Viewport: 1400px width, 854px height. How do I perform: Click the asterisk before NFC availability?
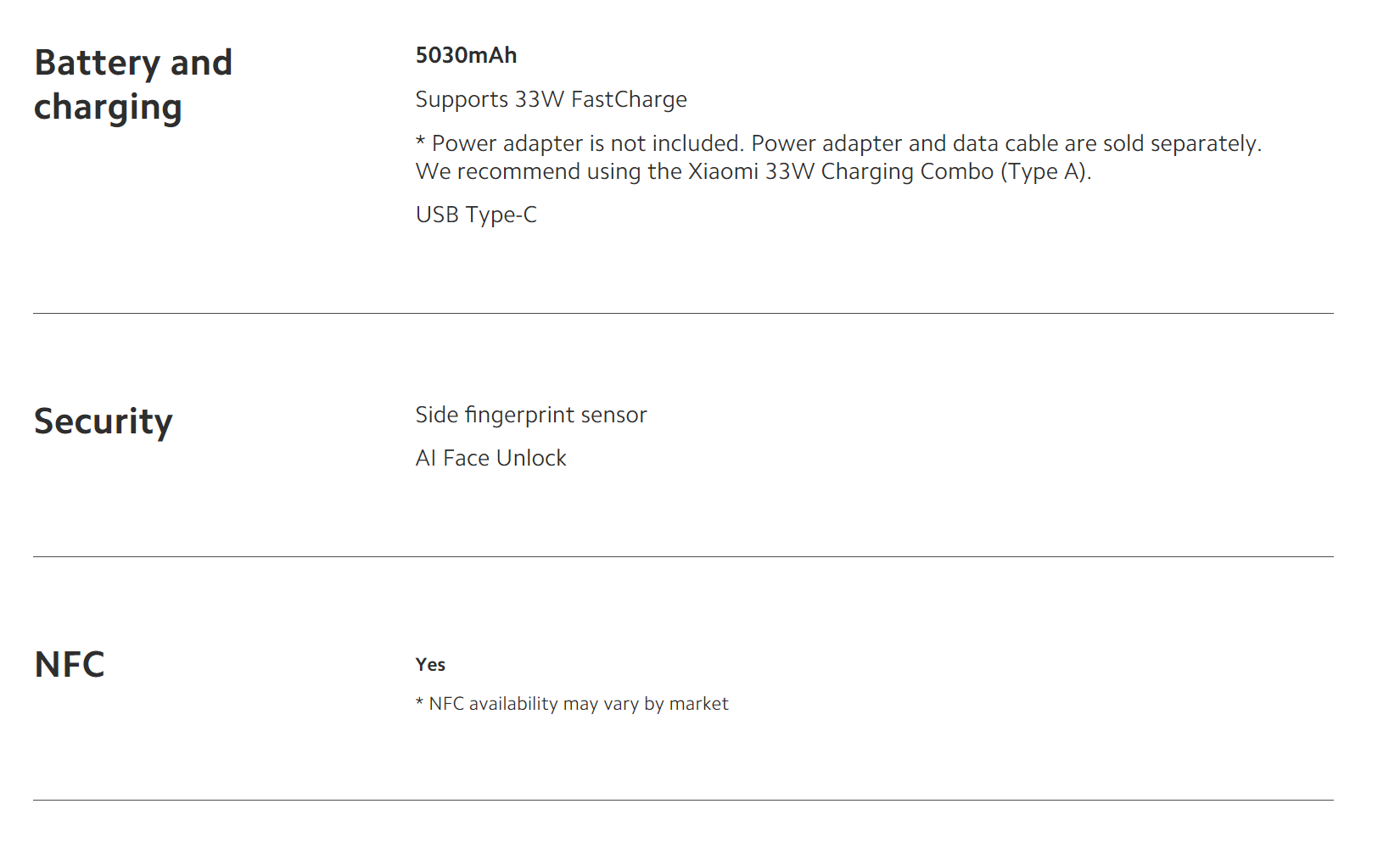pos(419,701)
